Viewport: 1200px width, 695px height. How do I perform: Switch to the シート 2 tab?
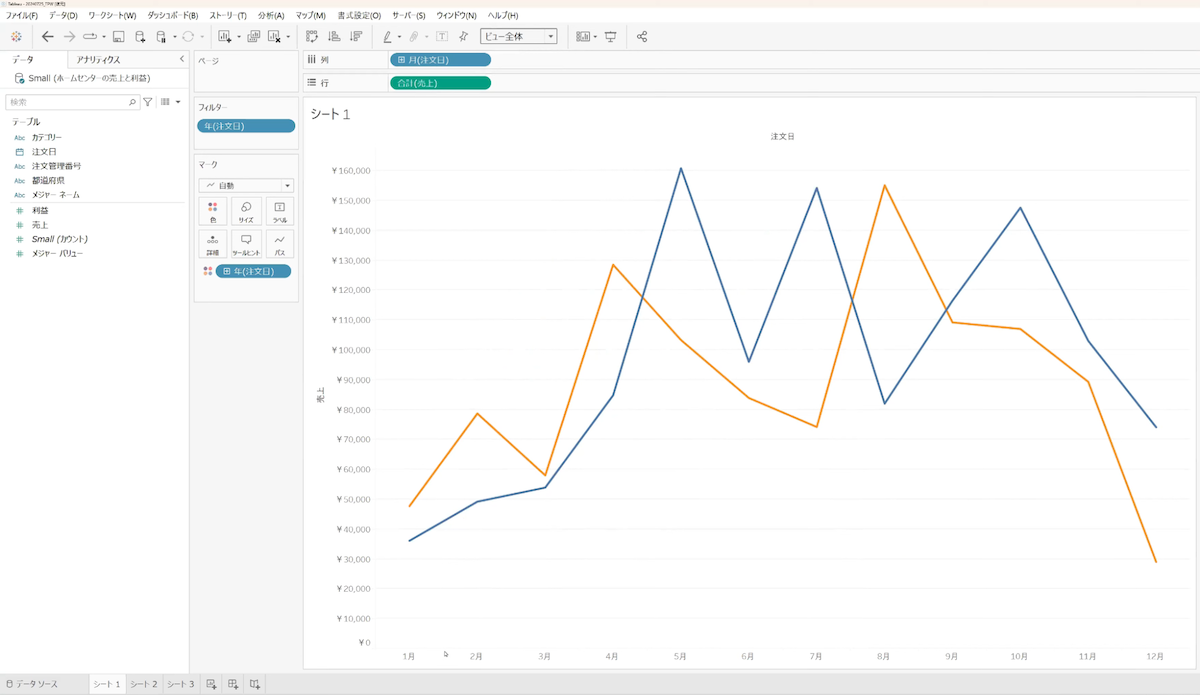click(x=143, y=684)
